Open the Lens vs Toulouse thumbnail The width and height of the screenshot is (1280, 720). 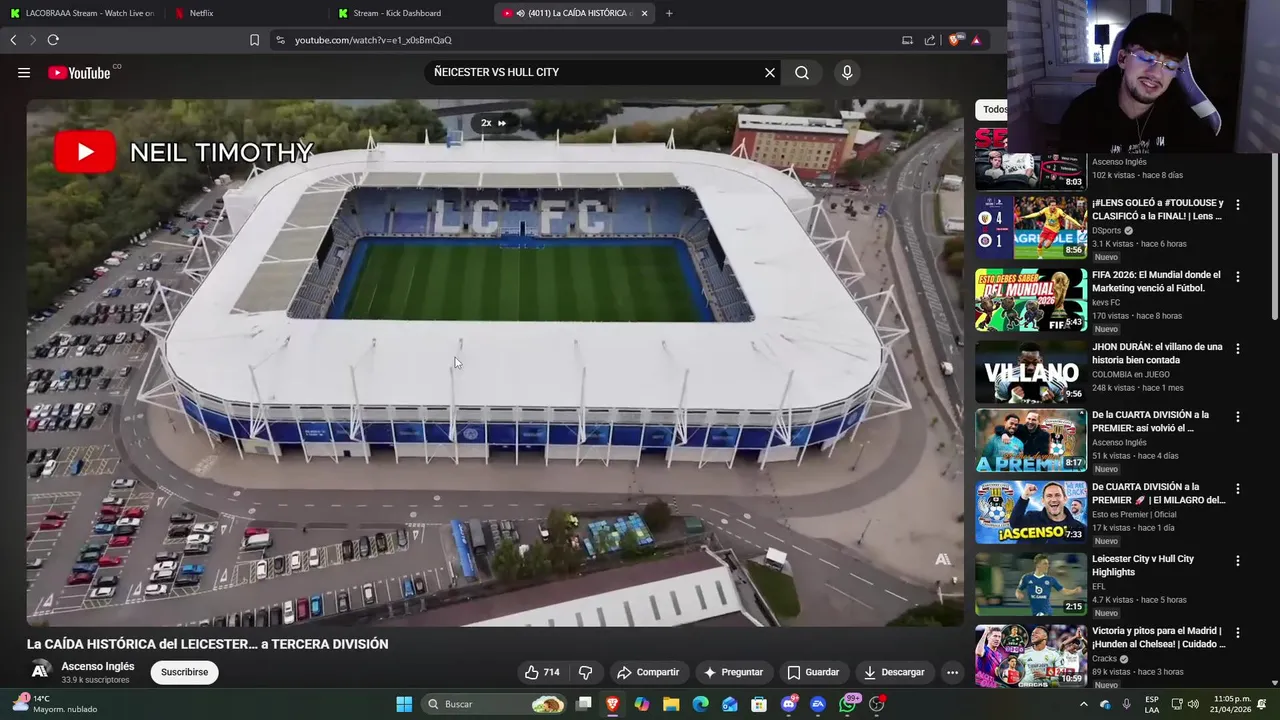click(1031, 228)
